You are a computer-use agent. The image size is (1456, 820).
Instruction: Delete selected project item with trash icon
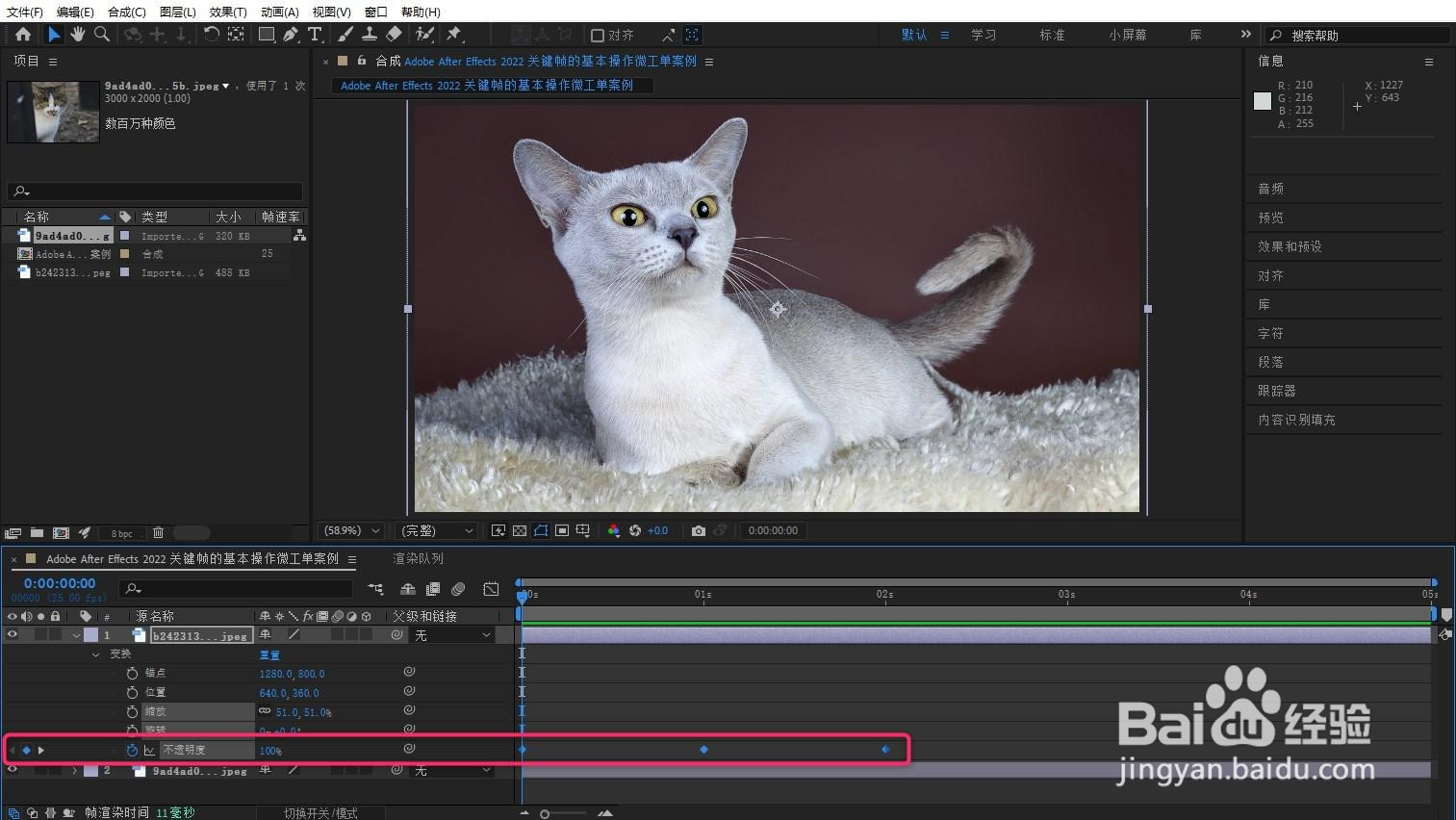pos(159,532)
